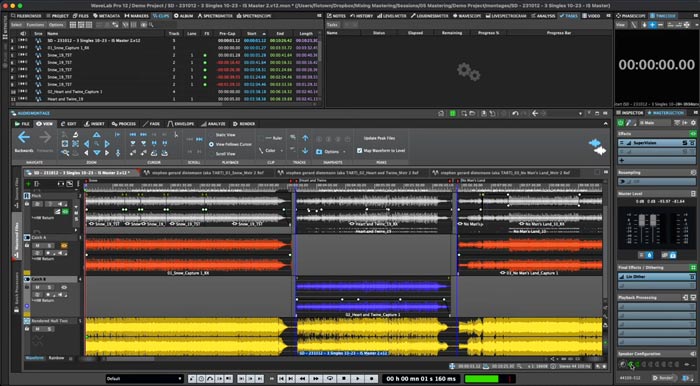Click the 00 h 00 mn 01 s time display

click(421, 379)
